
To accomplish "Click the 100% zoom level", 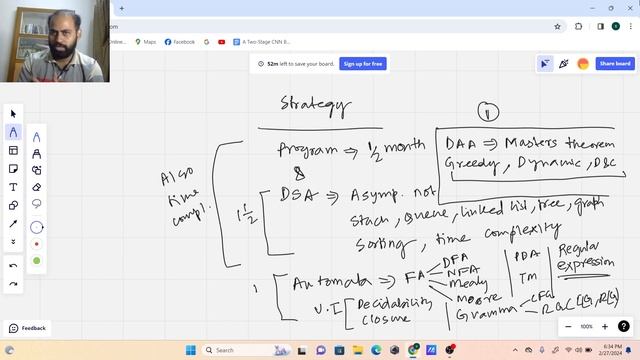I will tap(586, 327).
